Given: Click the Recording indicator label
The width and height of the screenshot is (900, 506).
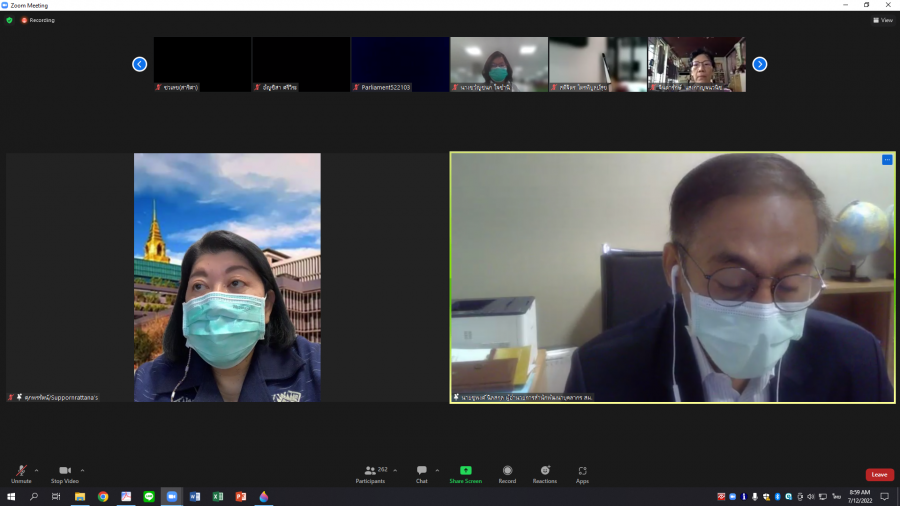Looking at the screenshot, I should 39,20.
